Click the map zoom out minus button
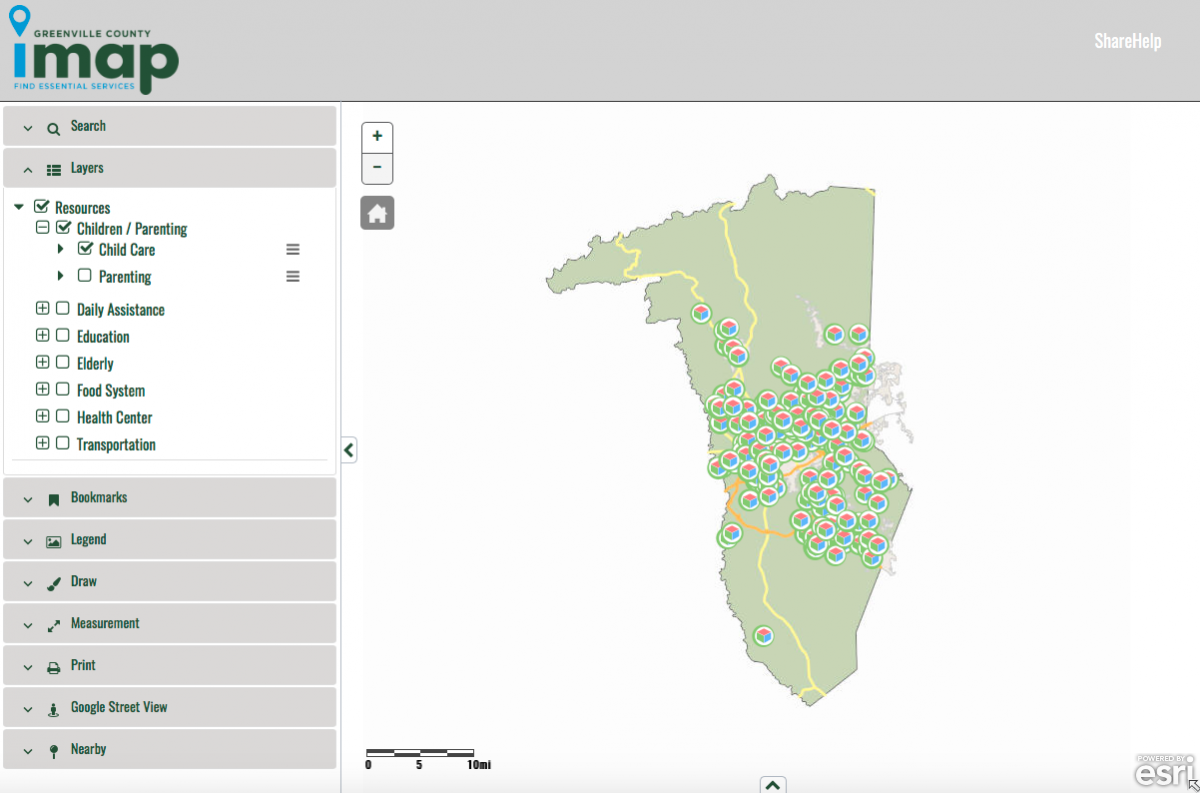Image resolution: width=1200 pixels, height=793 pixels. (377, 168)
